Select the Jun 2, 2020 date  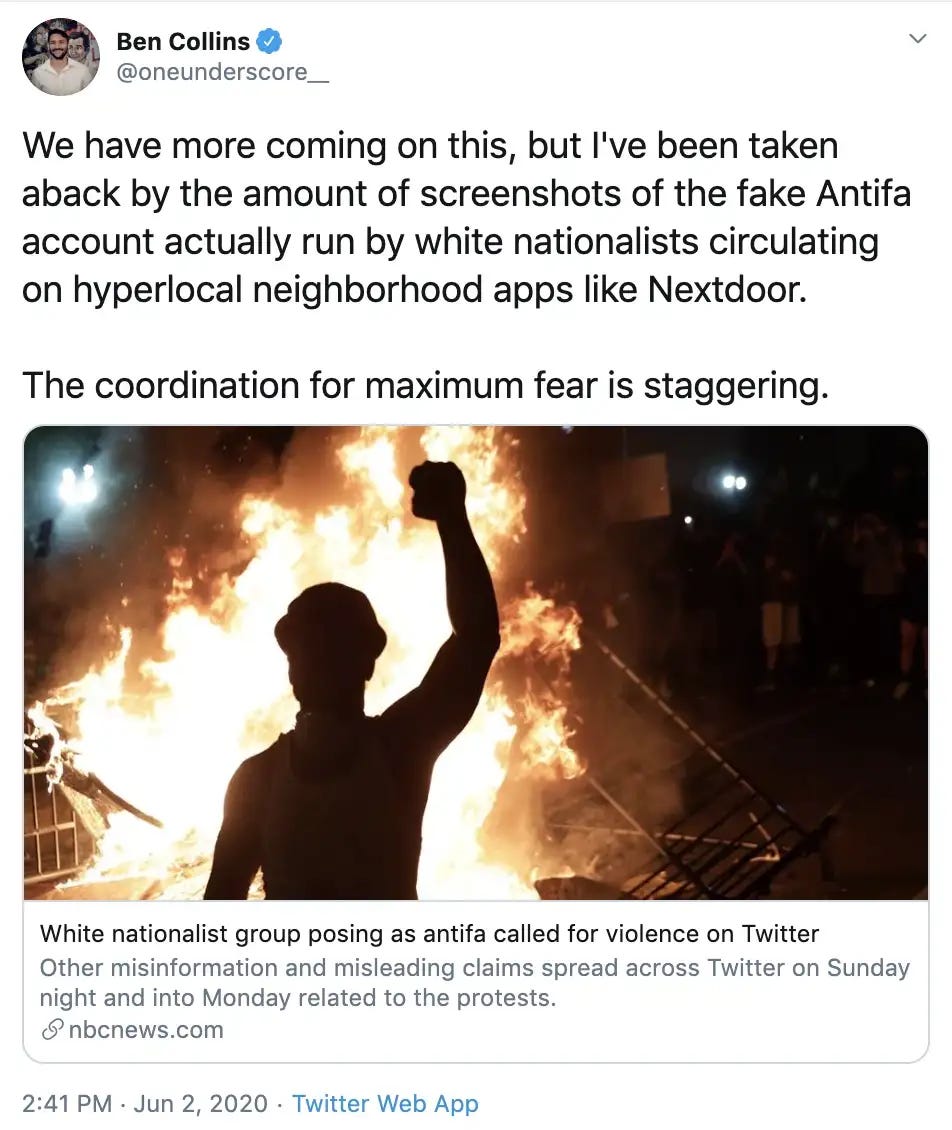(x=200, y=1103)
